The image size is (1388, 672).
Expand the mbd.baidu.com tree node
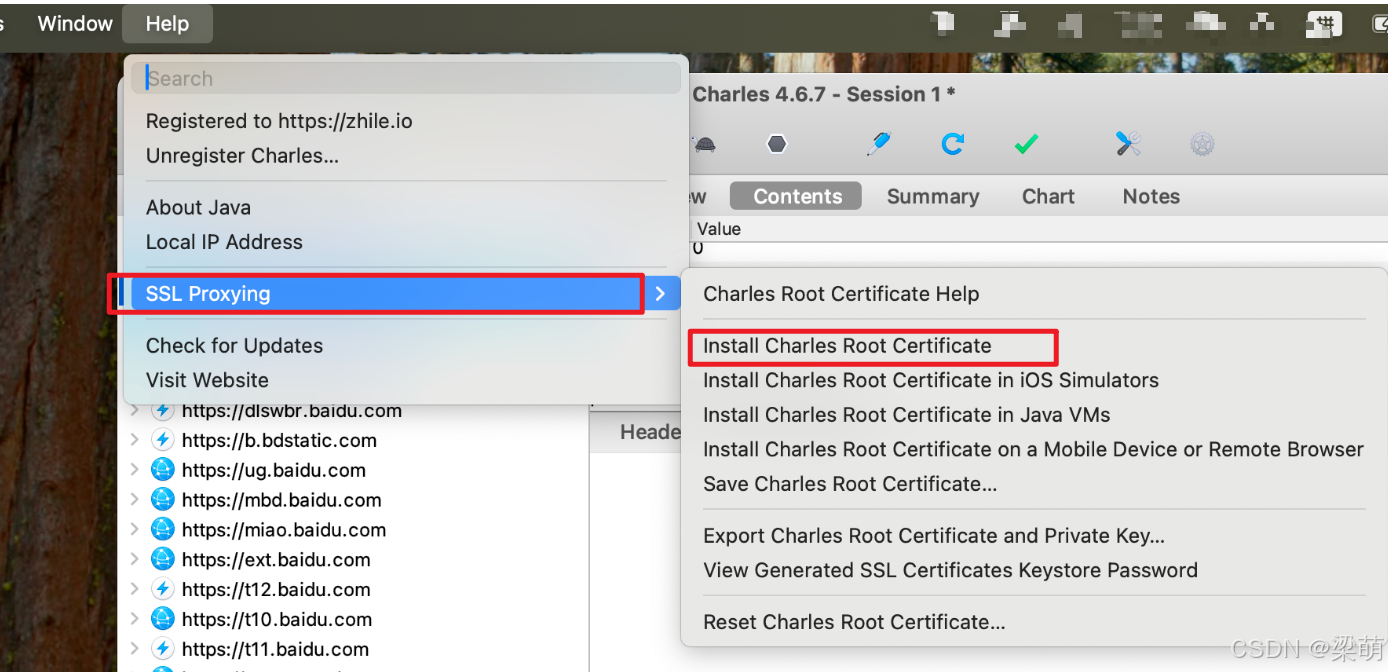click(135, 500)
